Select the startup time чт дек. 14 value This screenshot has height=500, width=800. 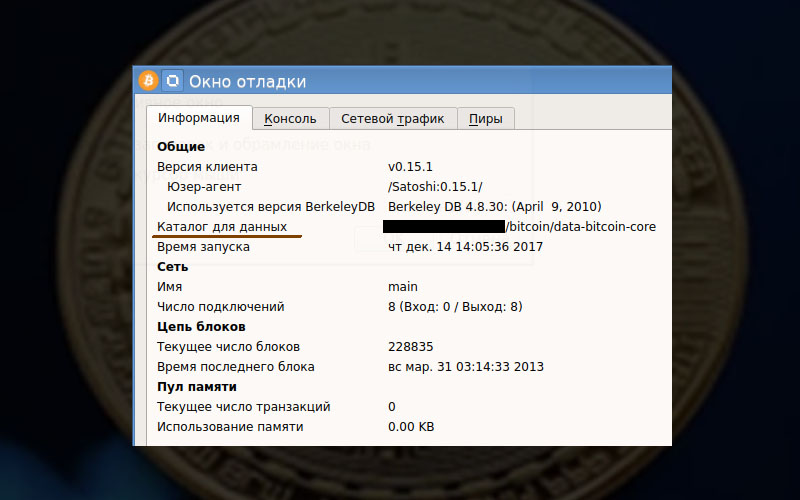point(465,247)
